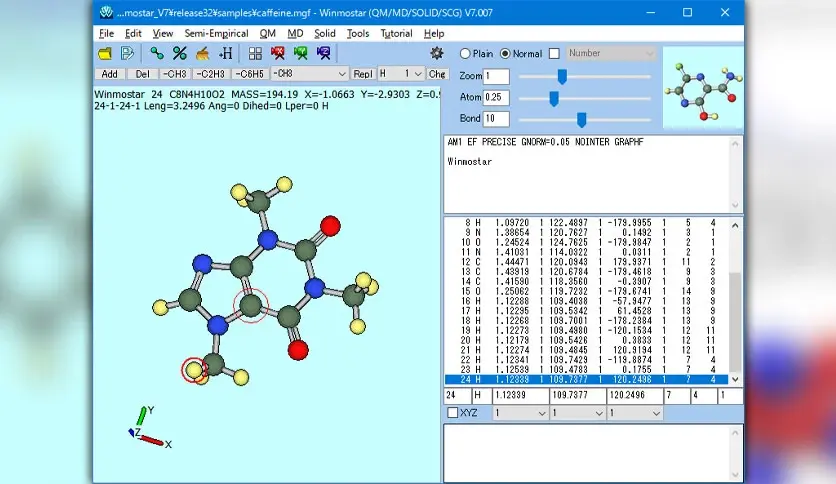This screenshot has width=836, height=484.
Task: Click the Zoom value input field
Action: coord(496,76)
